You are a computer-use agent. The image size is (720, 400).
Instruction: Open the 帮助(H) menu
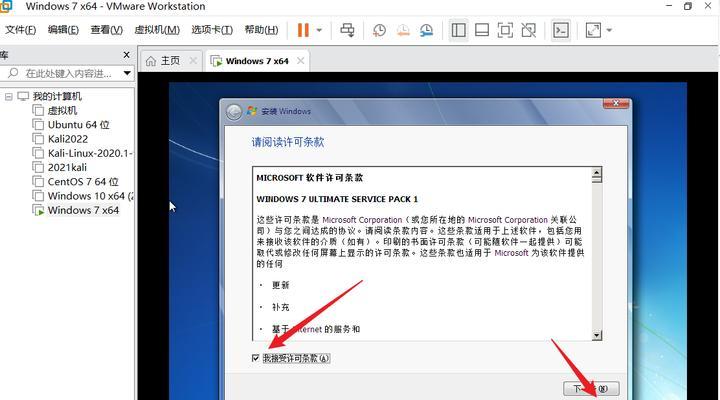[x=261, y=30]
